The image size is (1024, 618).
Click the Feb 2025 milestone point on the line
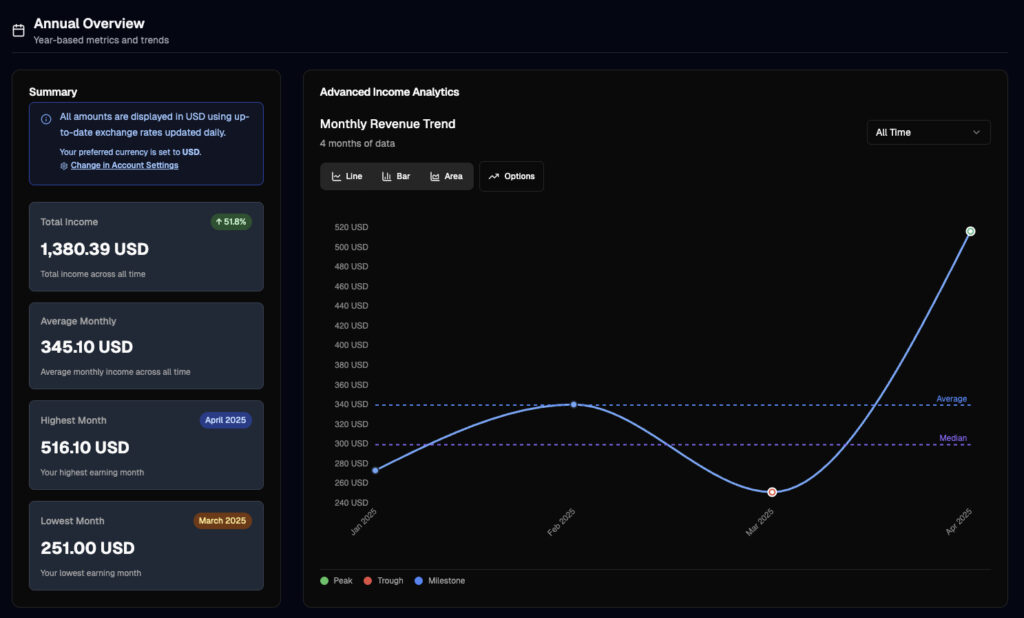coord(573,404)
